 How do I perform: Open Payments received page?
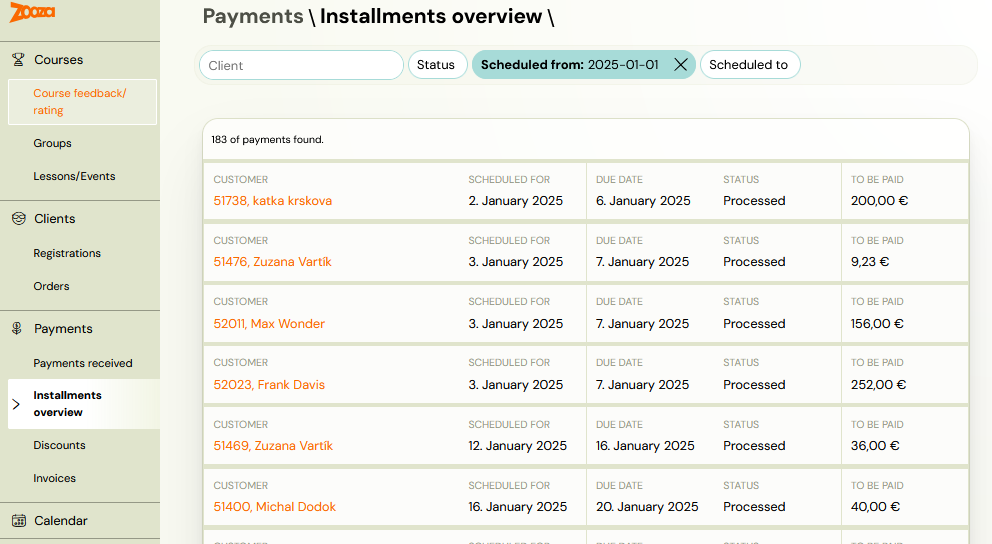point(82,363)
